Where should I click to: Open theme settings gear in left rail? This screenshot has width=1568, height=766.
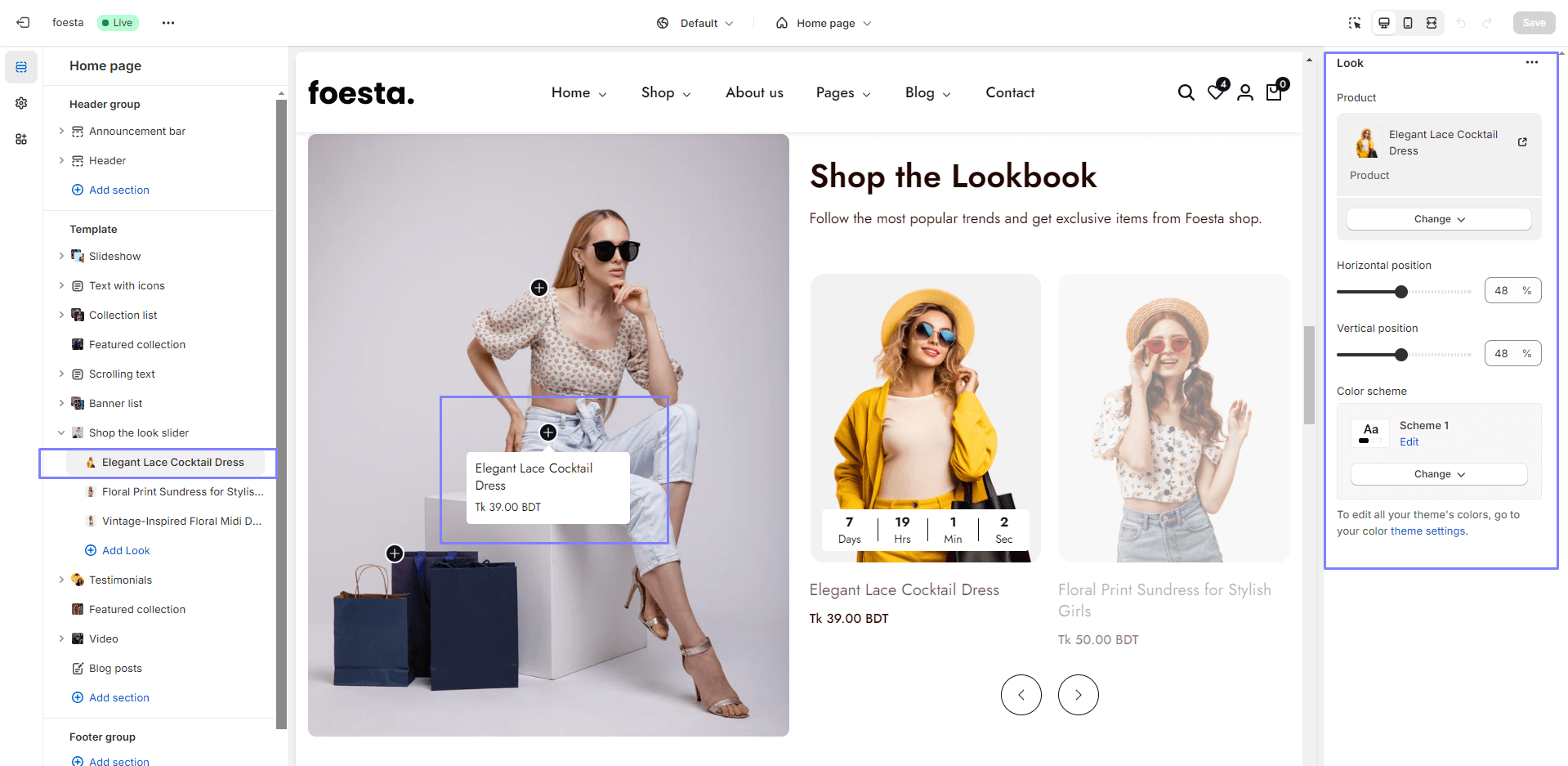(x=21, y=103)
